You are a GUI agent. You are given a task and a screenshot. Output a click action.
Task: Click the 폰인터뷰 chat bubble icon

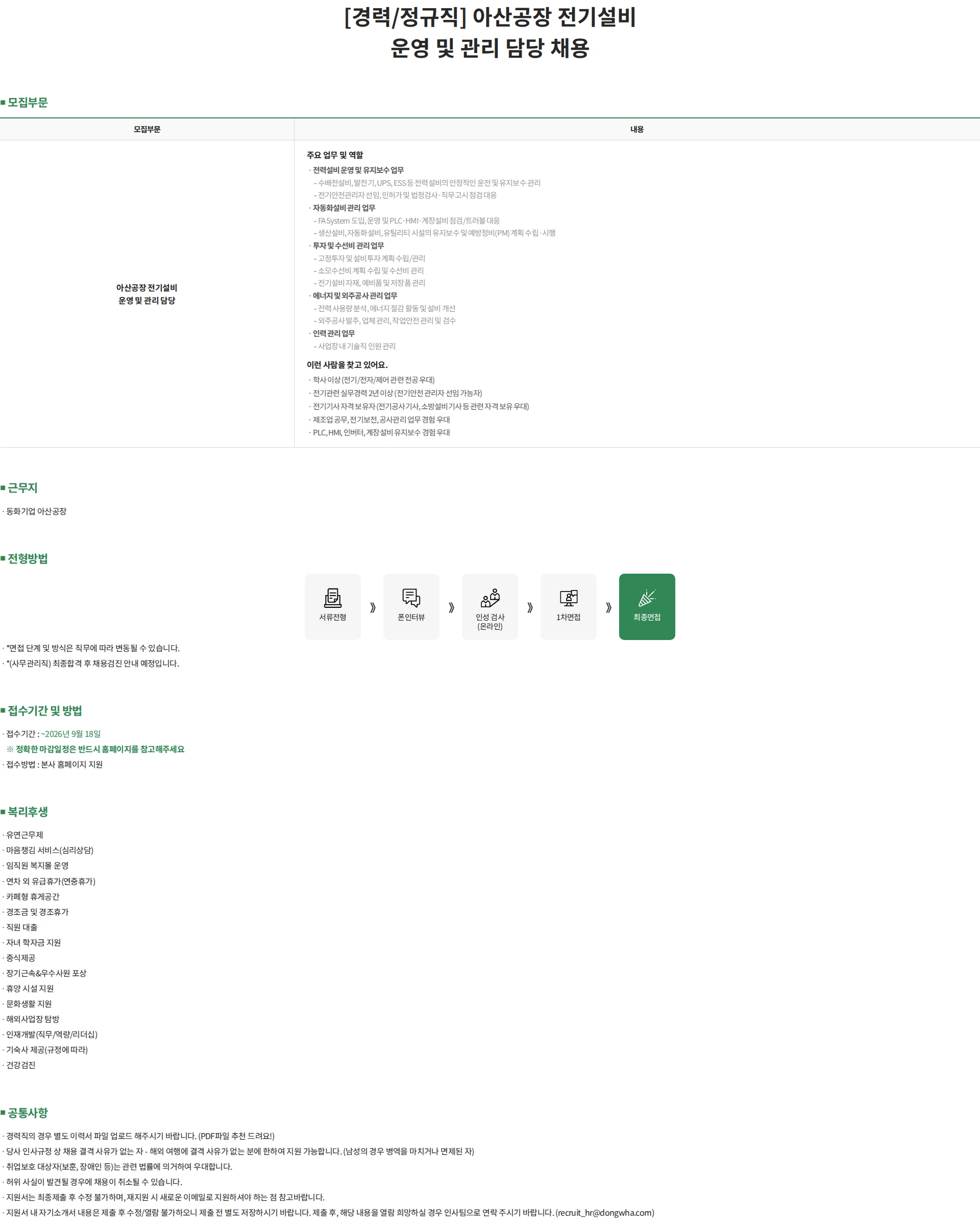click(x=411, y=597)
